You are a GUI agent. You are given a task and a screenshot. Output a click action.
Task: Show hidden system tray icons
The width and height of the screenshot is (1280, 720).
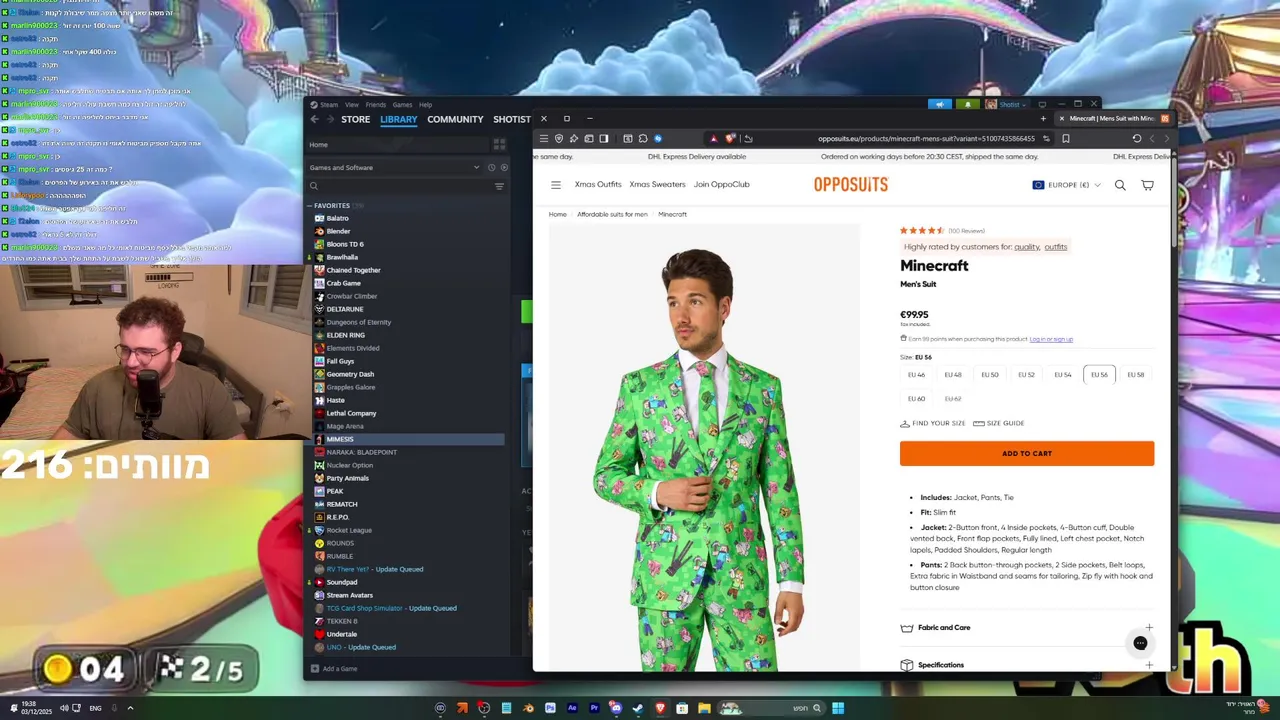click(129, 708)
